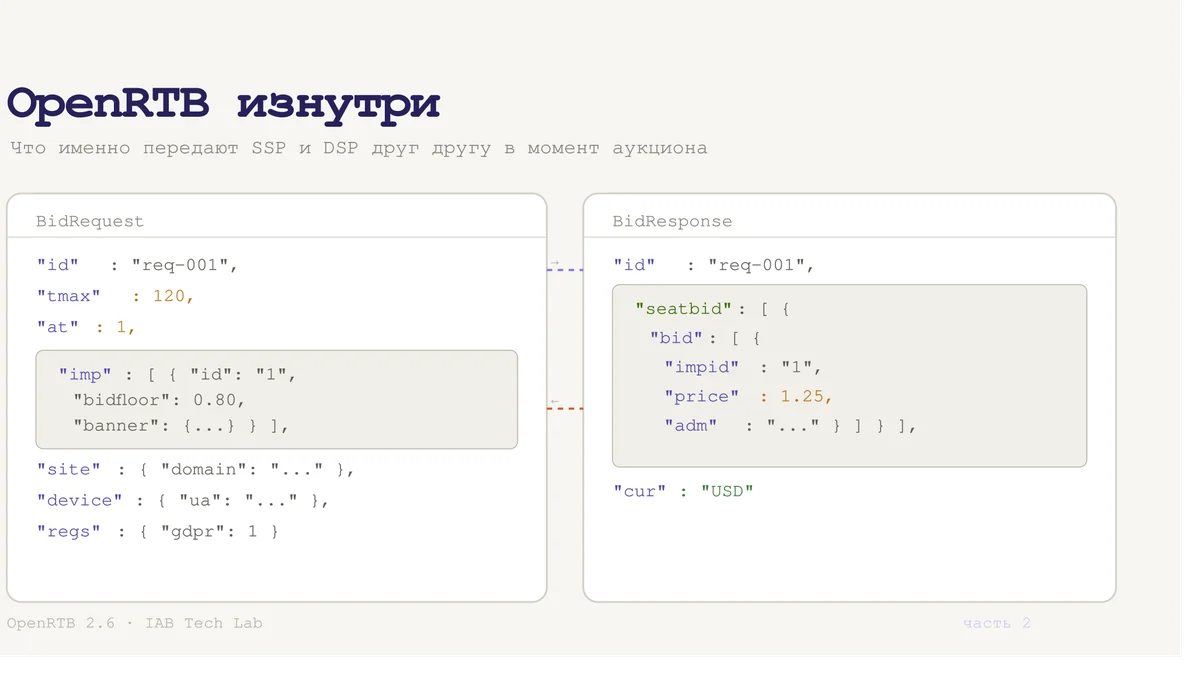Viewport: 1200px width, 675px height.
Task: Click the "at" : 1 line
Action: 86,327
